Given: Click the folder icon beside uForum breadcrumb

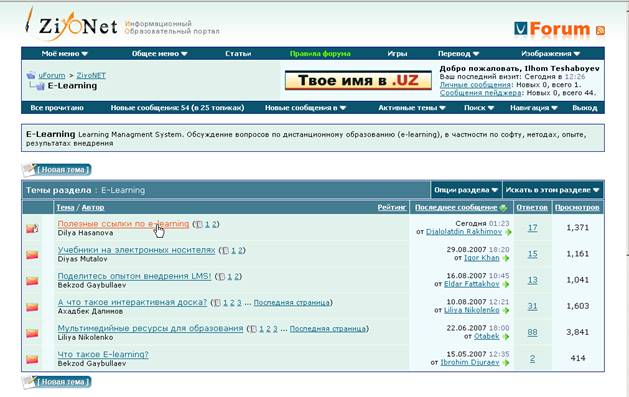Looking at the screenshot, I should pos(31,75).
